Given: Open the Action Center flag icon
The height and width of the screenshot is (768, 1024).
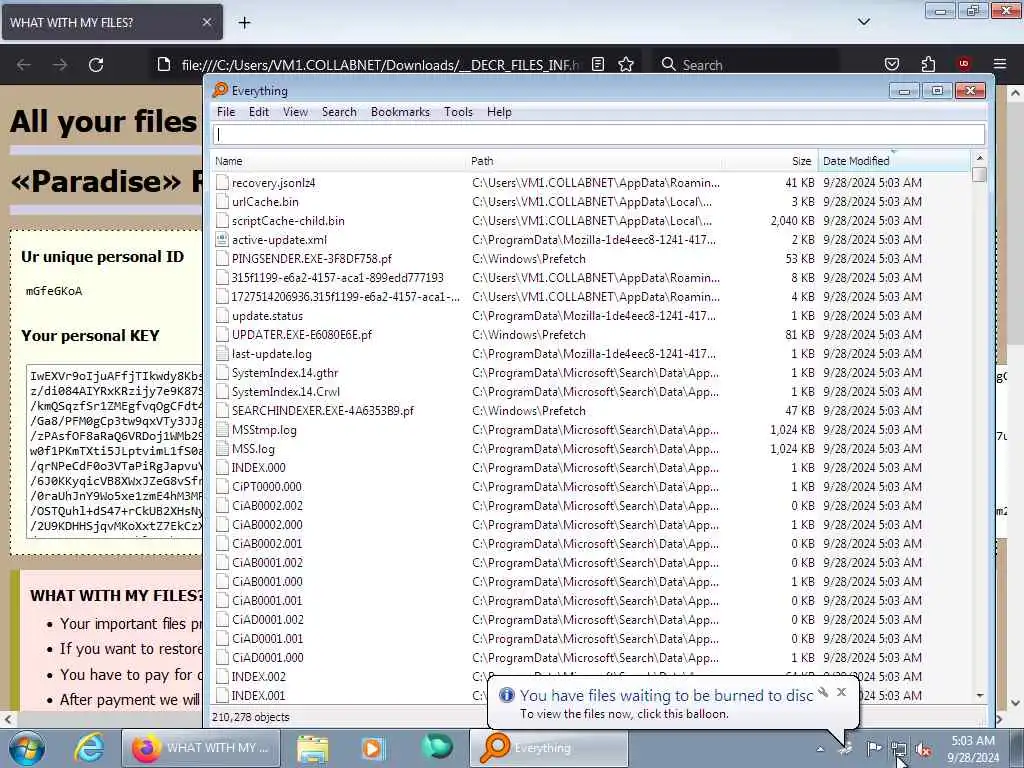Looking at the screenshot, I should pos(874,748).
